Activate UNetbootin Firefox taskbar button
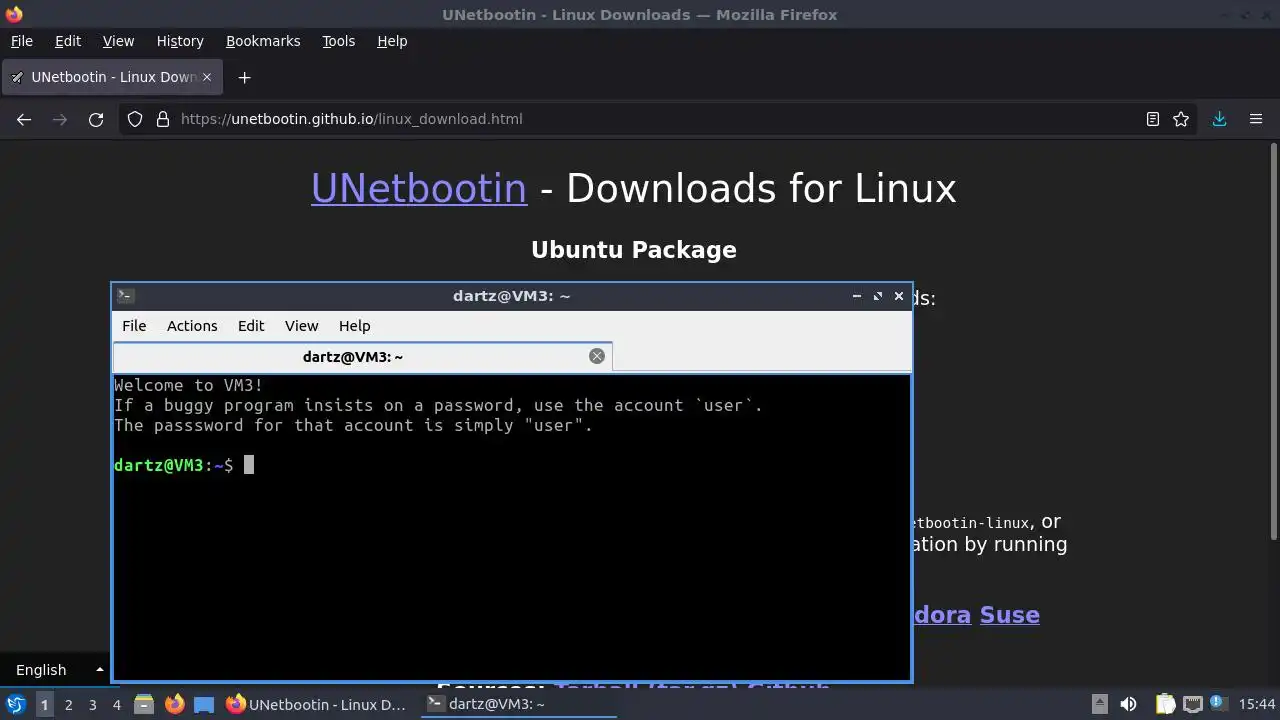The height and width of the screenshot is (720, 1280). (317, 704)
